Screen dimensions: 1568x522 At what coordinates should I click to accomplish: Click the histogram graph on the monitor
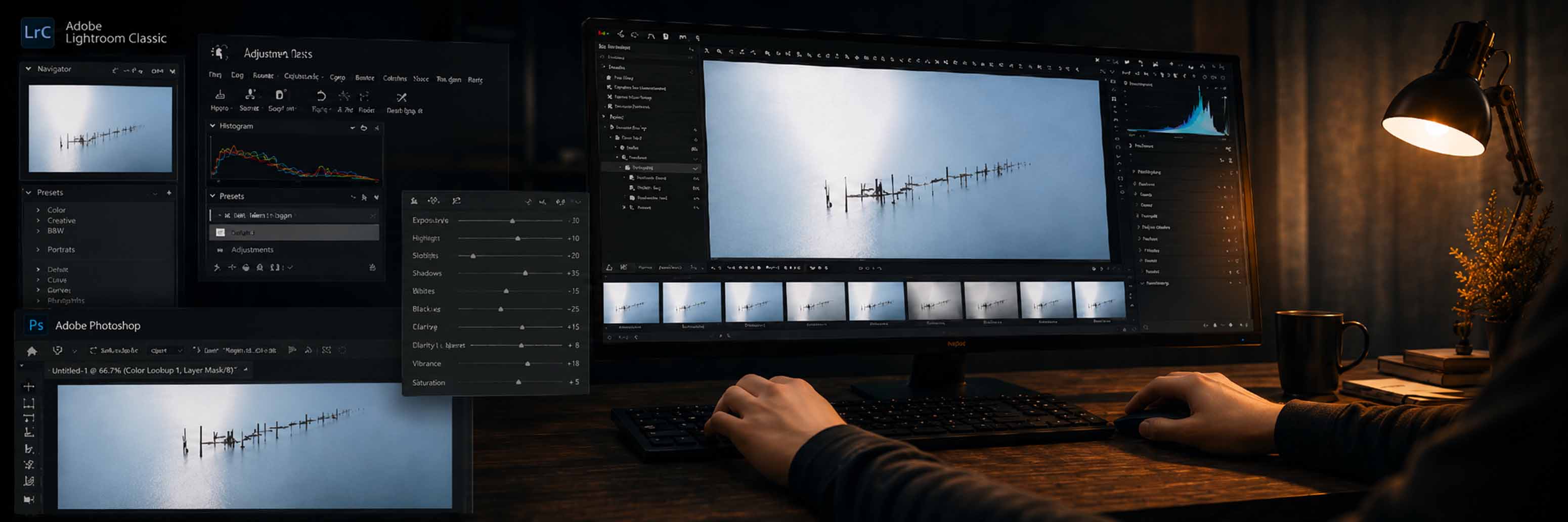pos(1178,111)
